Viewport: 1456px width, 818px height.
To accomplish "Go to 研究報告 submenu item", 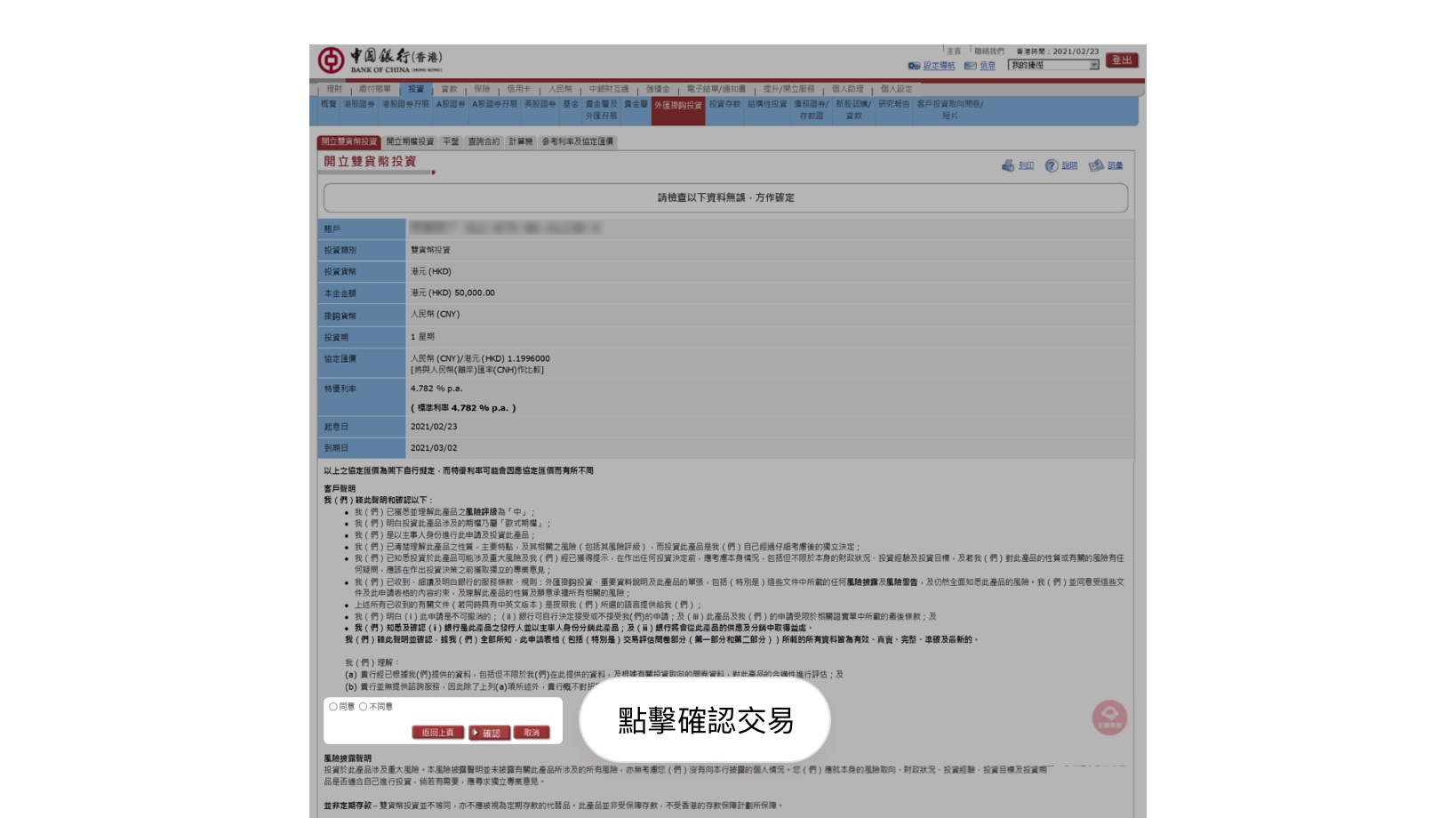I will click(x=894, y=104).
